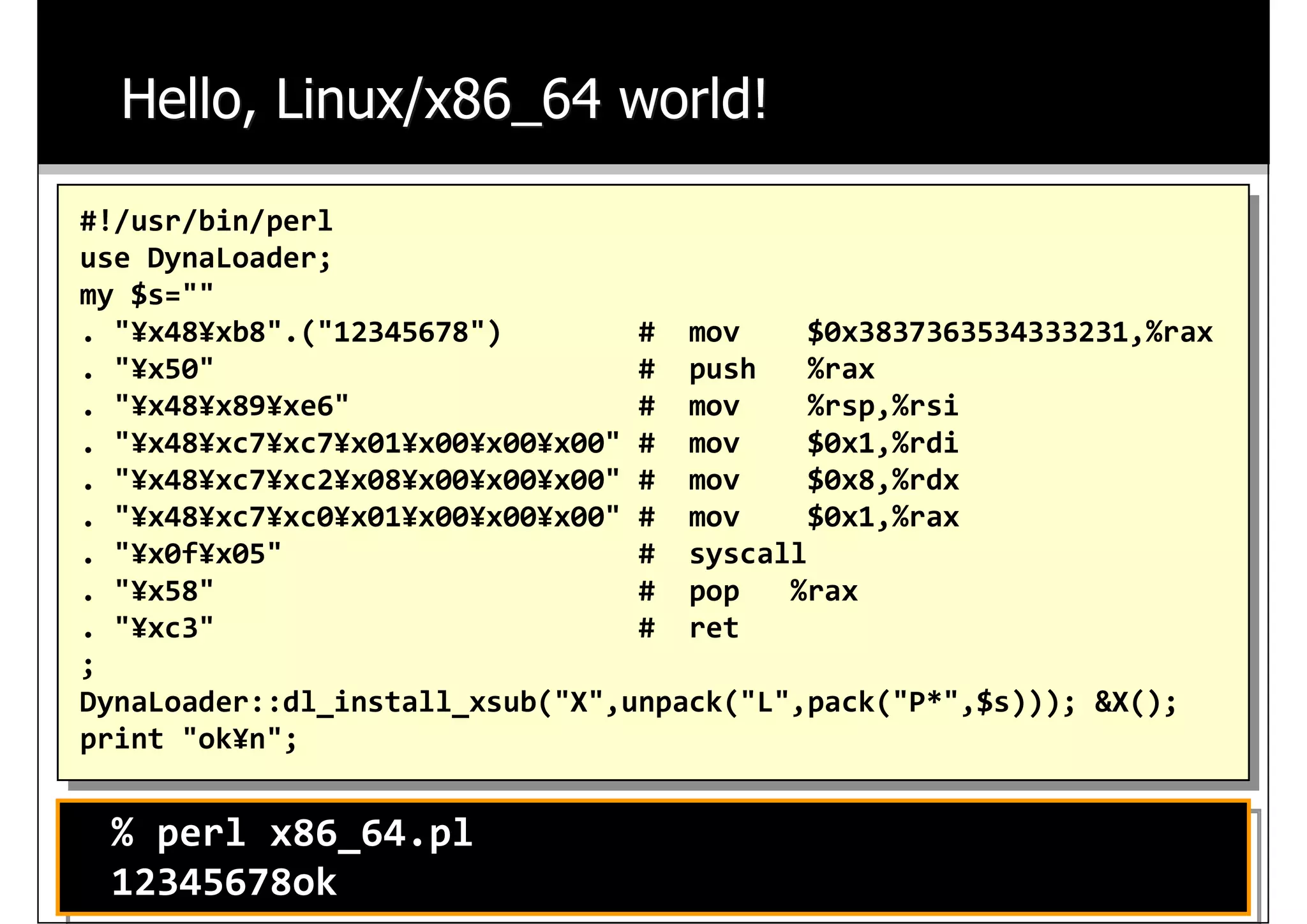
Task: Click the 'mov %rsp,%rsi' comment
Action: (x=823, y=406)
